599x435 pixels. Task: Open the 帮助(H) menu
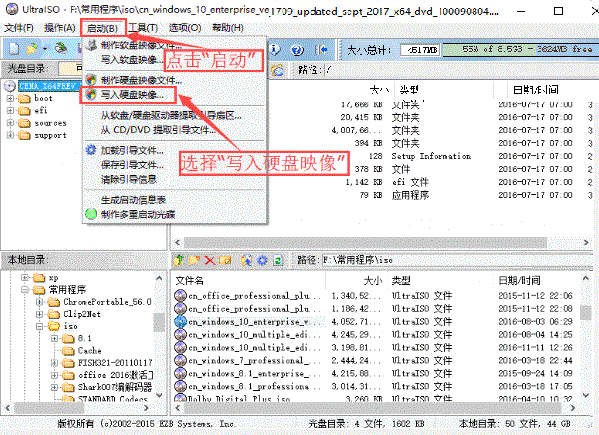coord(228,28)
